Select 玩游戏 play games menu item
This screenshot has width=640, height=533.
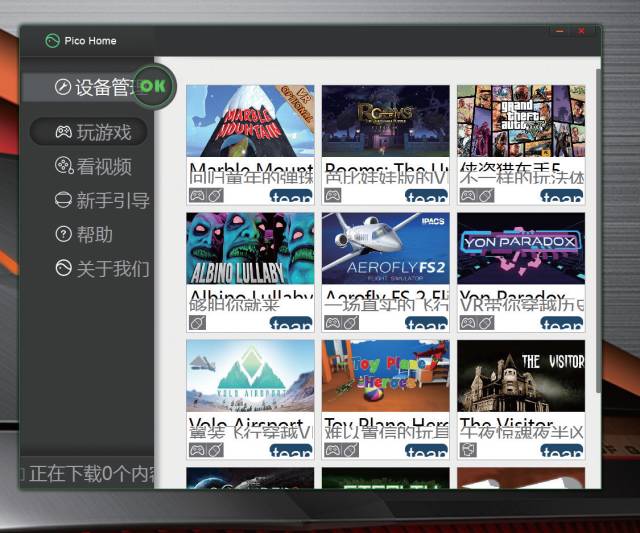pos(89,132)
